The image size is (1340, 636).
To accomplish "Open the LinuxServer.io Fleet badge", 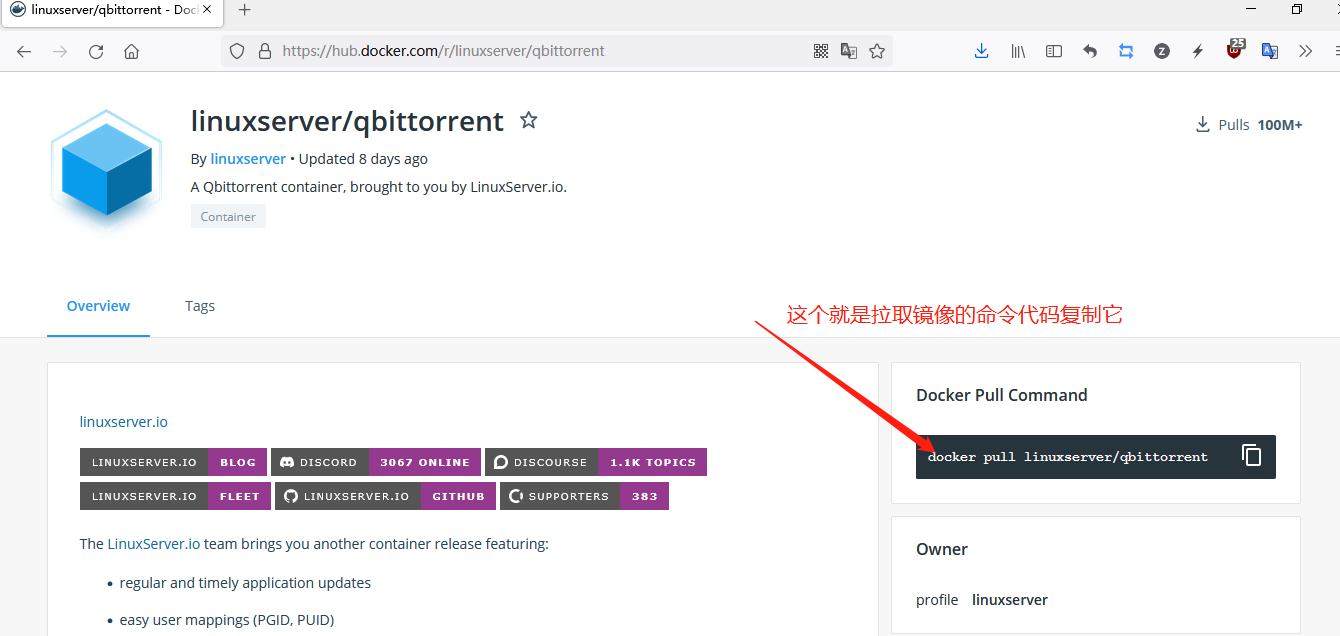I will click(175, 496).
